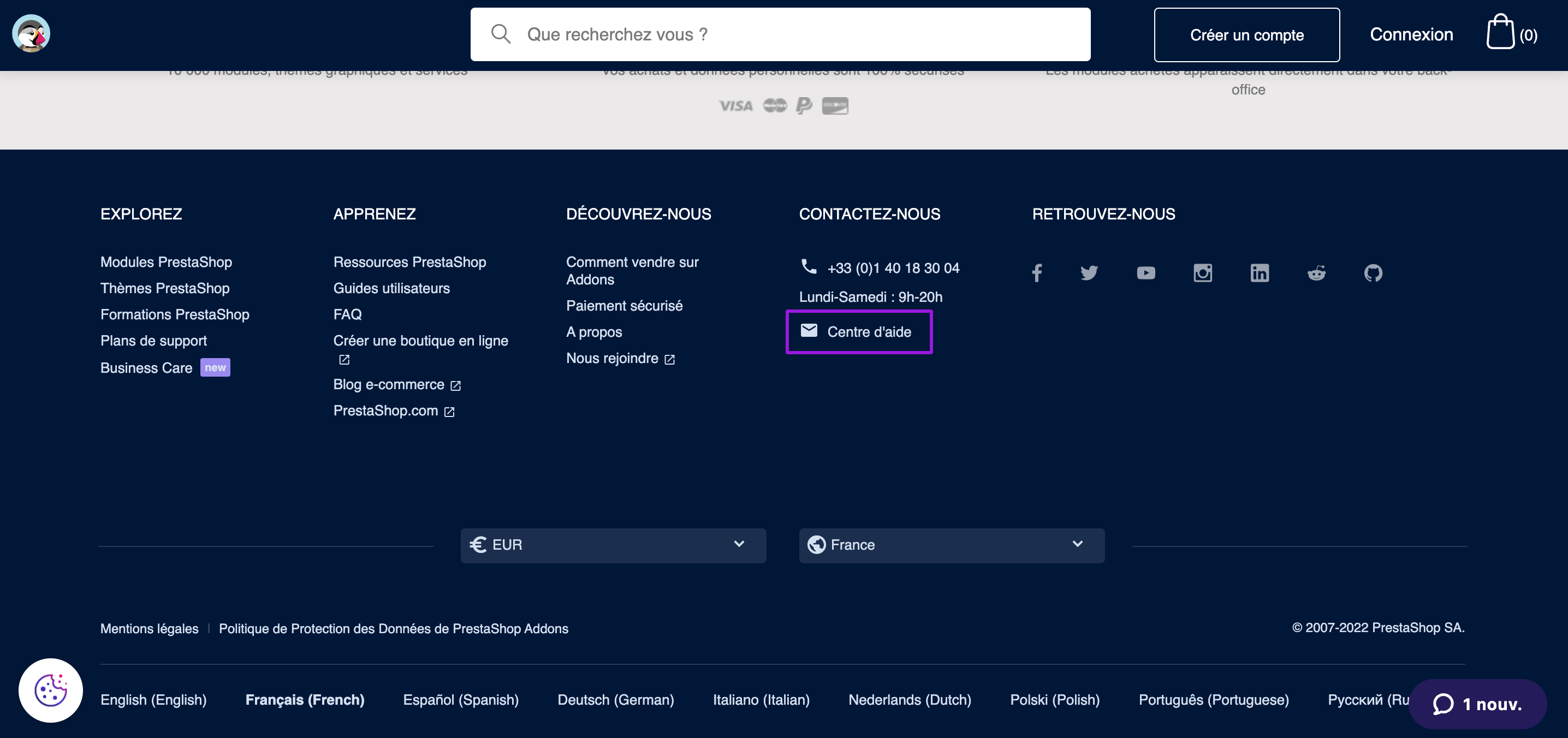The width and height of the screenshot is (1568, 738).
Task: Open Guides utilisateurs link
Action: click(x=391, y=288)
